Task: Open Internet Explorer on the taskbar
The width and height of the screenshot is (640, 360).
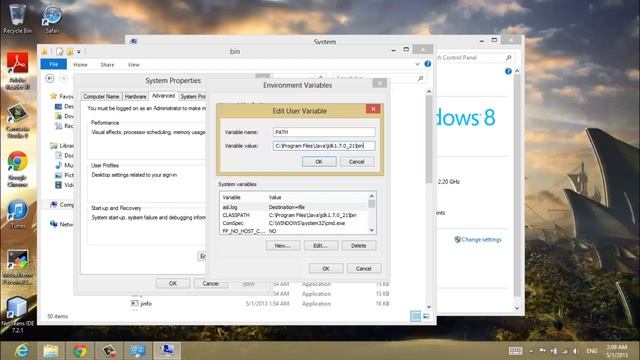Action: [x=22, y=351]
